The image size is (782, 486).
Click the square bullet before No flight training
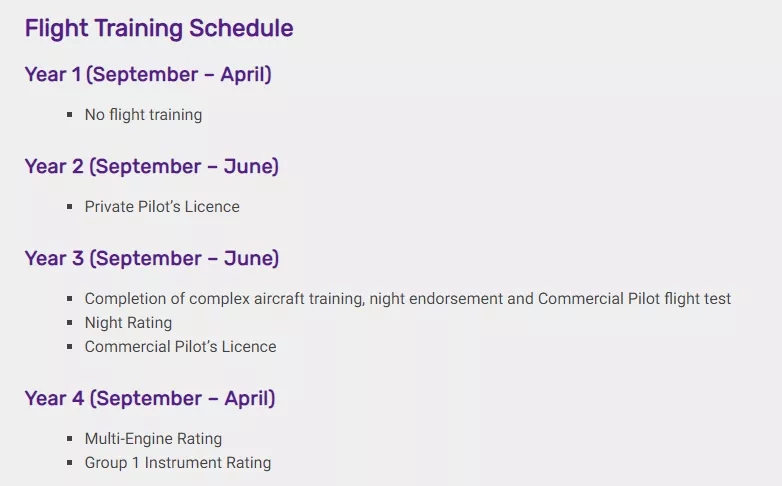point(70,115)
